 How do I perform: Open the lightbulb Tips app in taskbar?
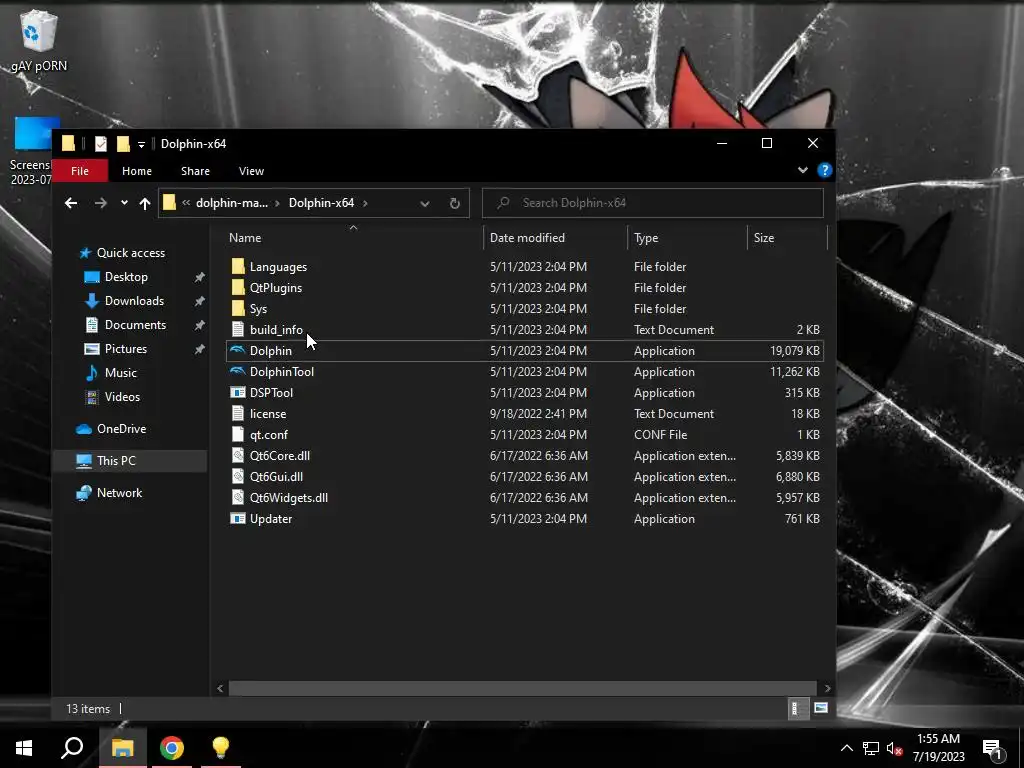coord(221,748)
